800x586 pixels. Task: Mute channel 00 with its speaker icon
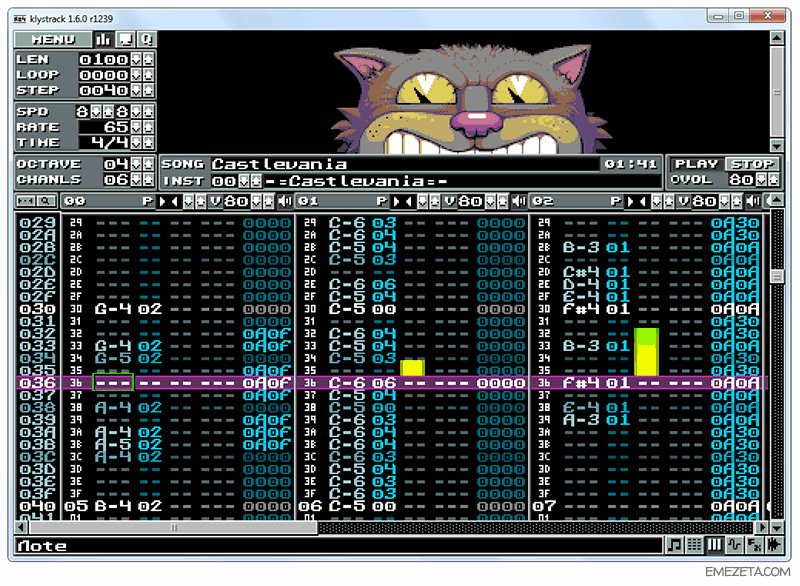tap(285, 201)
